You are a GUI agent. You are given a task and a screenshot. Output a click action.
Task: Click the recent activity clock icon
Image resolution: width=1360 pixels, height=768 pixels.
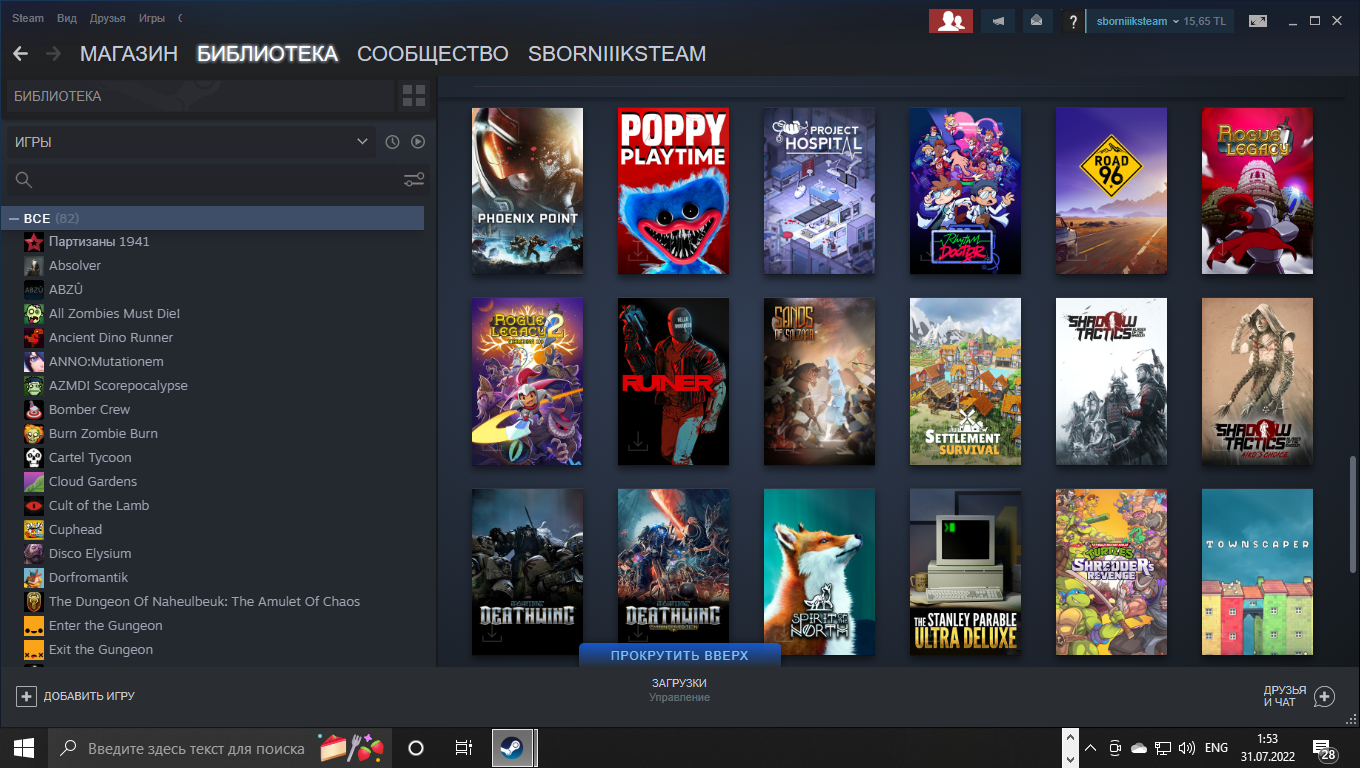pyautogui.click(x=392, y=142)
